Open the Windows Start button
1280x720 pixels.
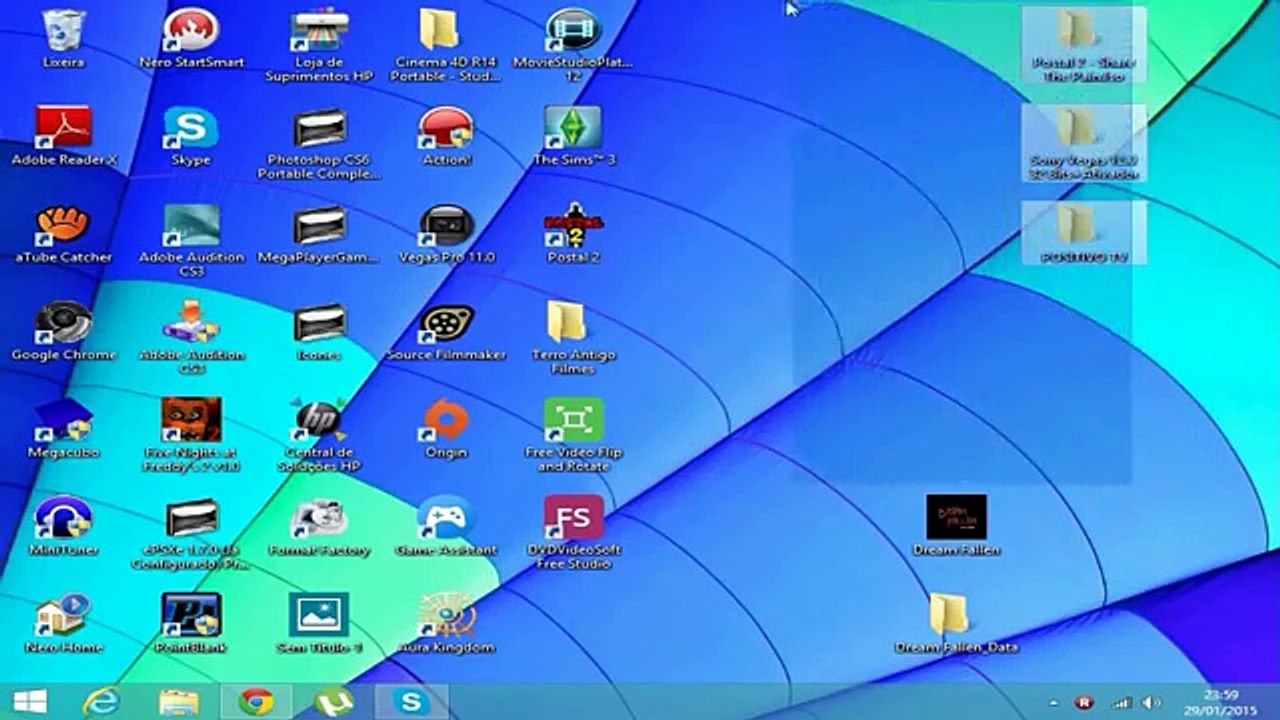click(x=30, y=700)
